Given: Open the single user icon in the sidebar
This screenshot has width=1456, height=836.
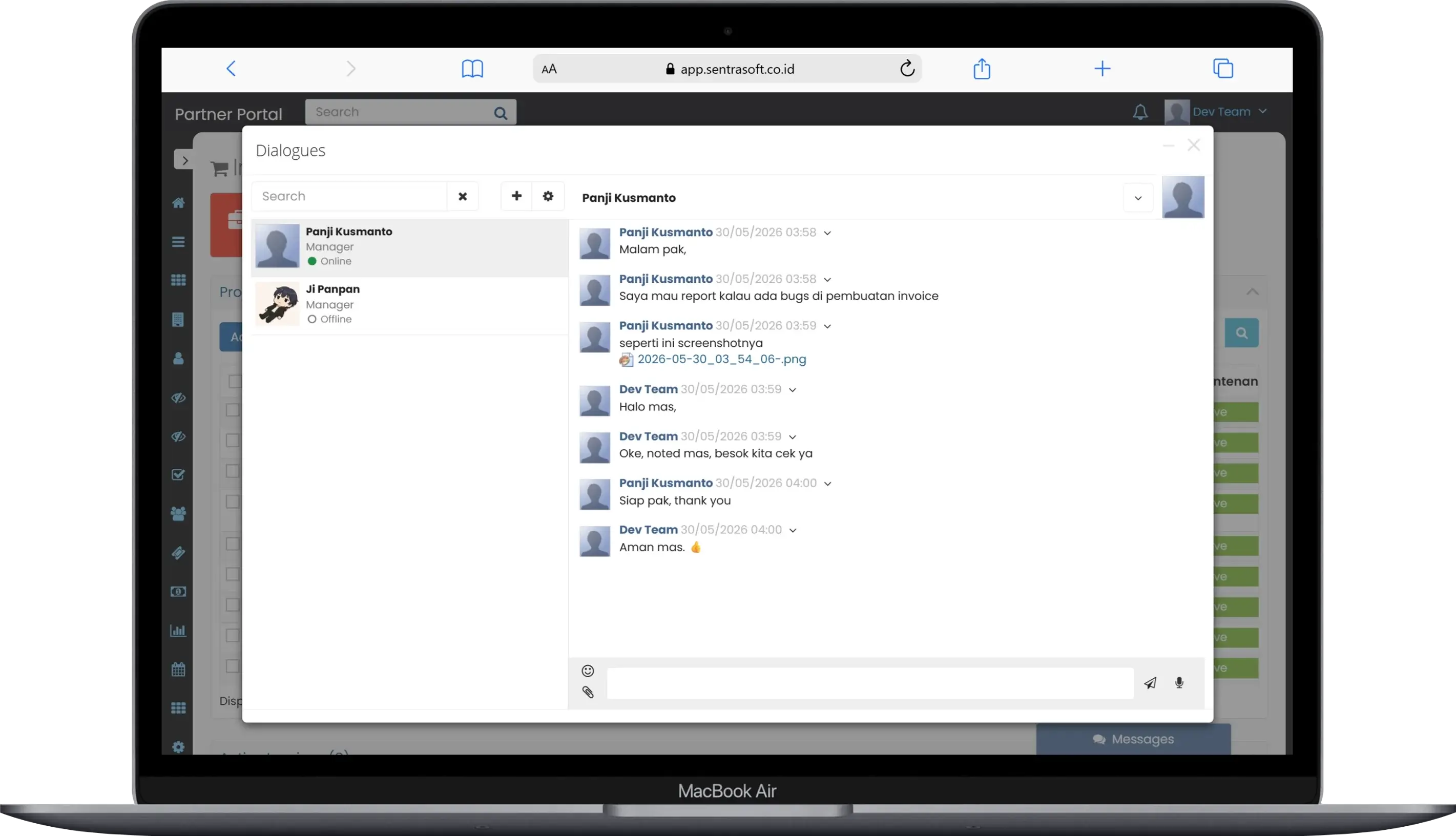Looking at the screenshot, I should tap(179, 359).
